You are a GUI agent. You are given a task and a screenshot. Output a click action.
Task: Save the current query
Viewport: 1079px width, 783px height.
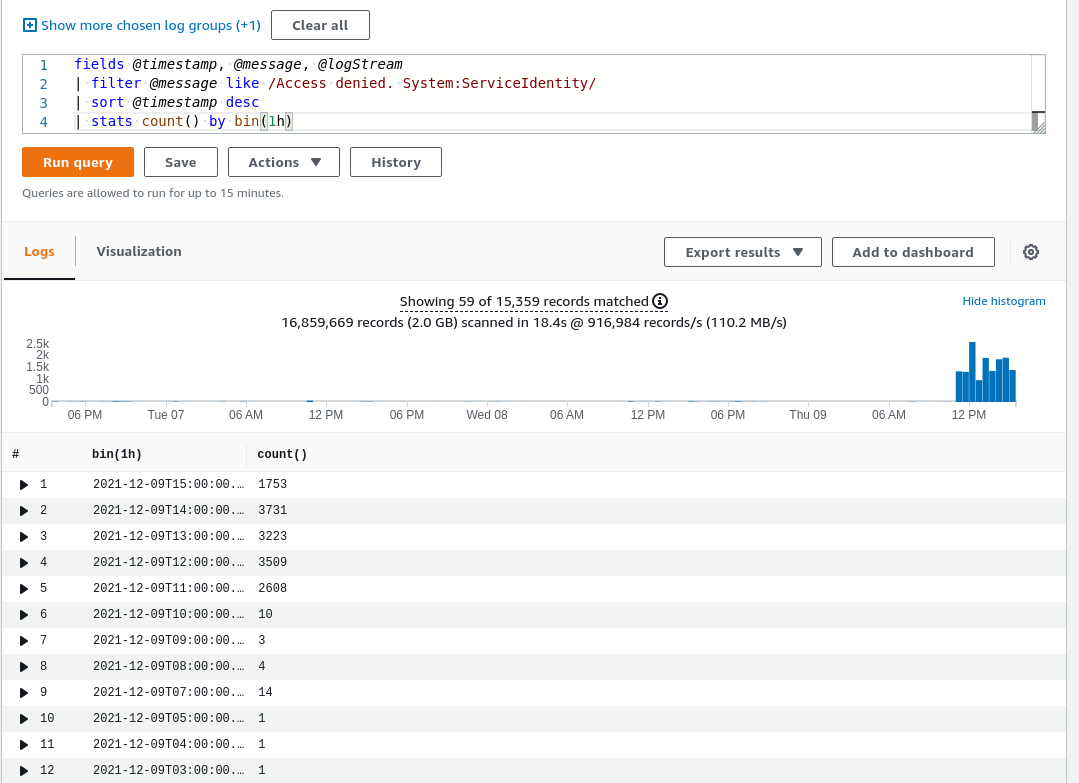(180, 162)
